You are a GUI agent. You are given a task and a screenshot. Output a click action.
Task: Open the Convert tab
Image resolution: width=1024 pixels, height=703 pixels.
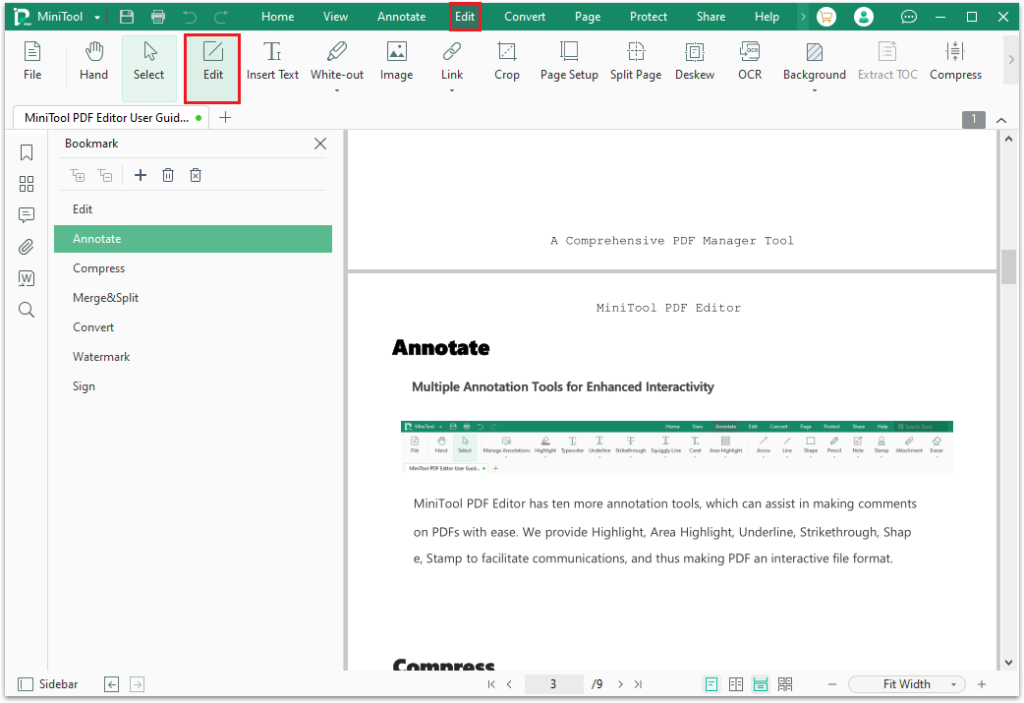[x=524, y=17]
